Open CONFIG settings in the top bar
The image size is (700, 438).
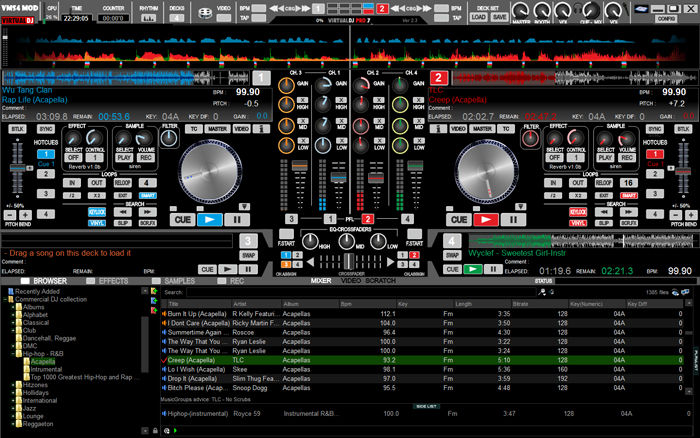pos(667,19)
